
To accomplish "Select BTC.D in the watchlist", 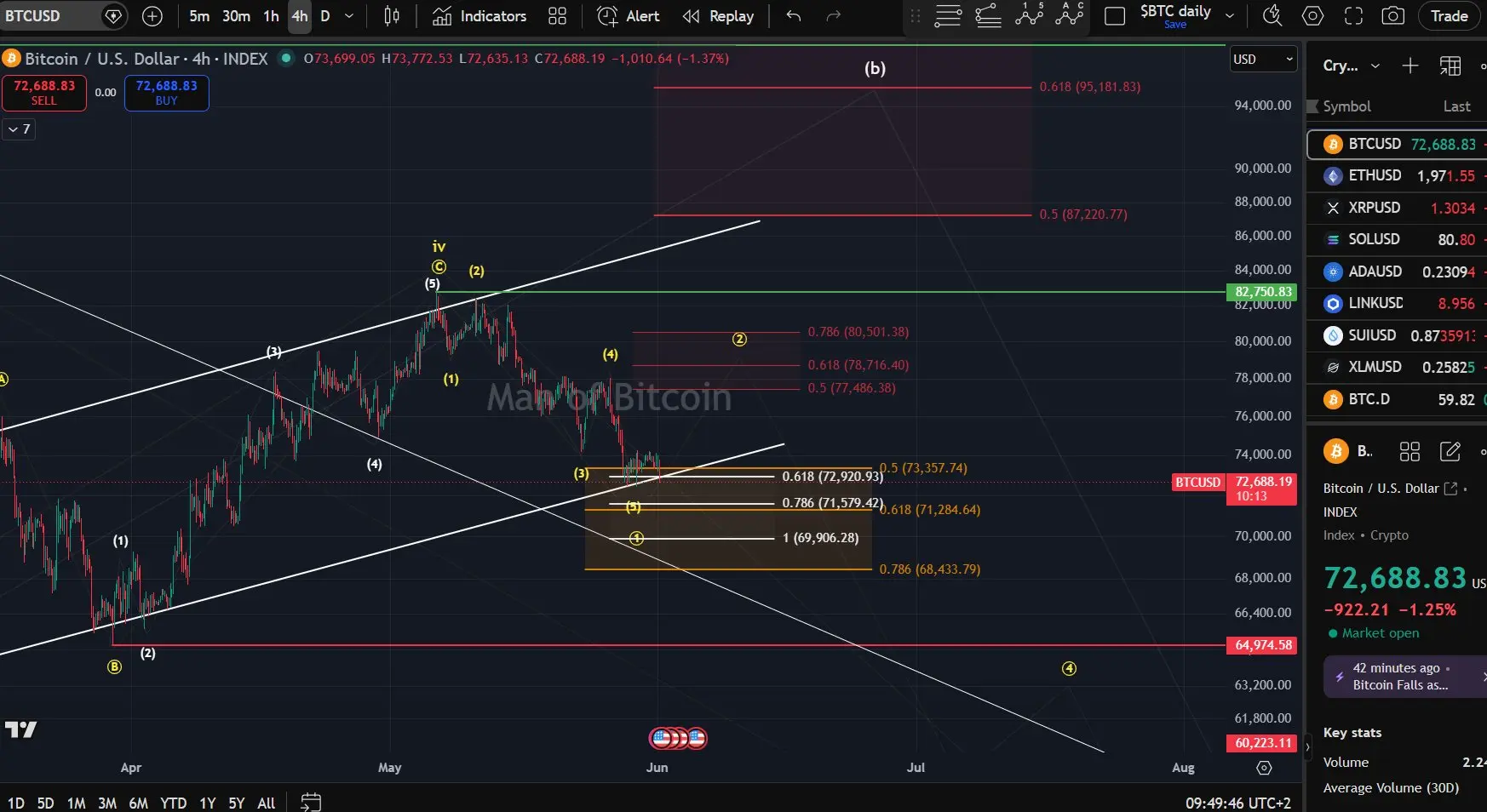I will [x=1397, y=399].
